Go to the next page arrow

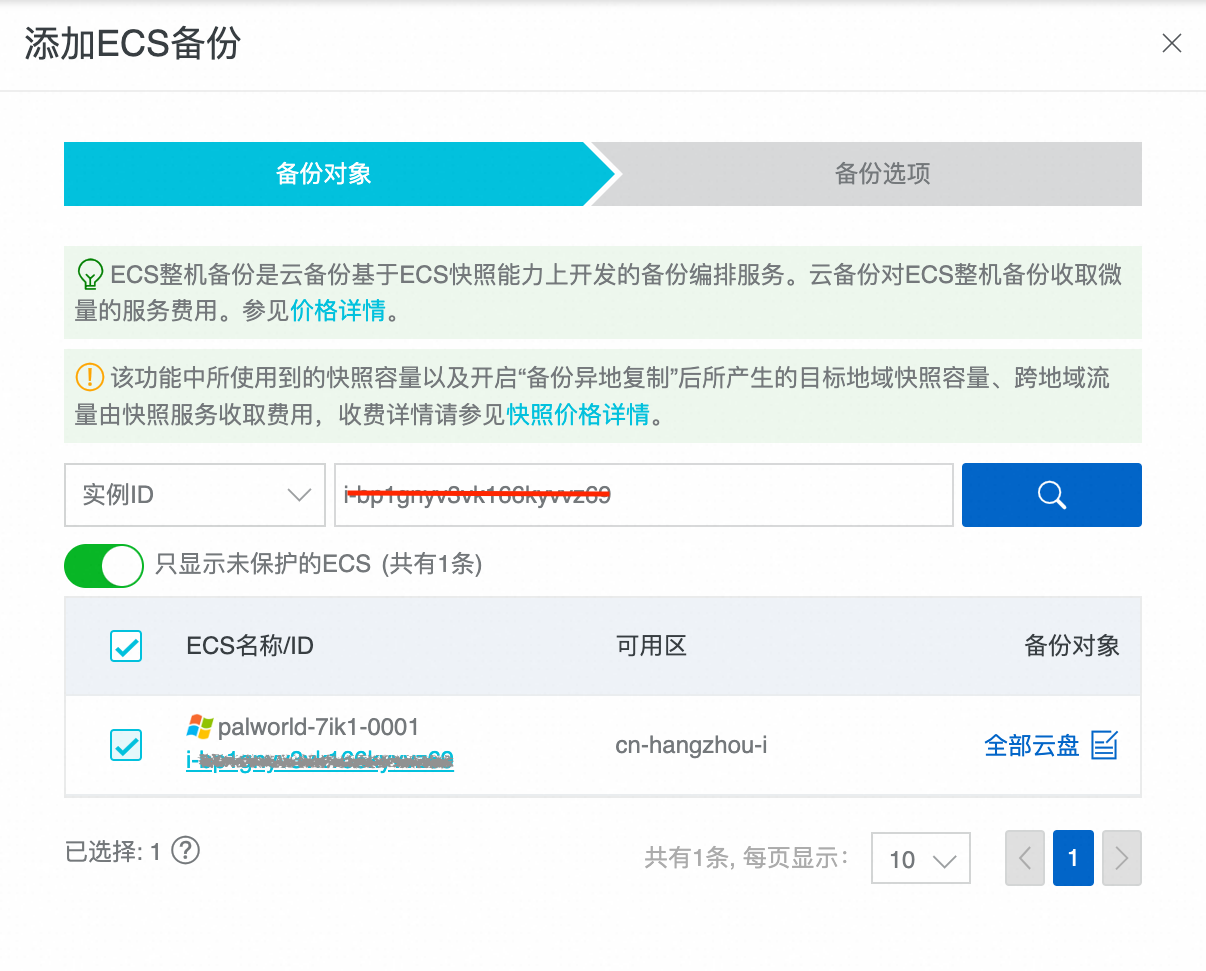coord(1122,858)
